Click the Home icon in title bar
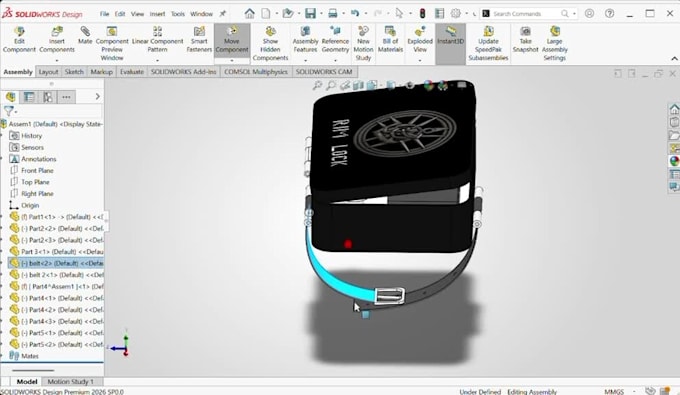Viewport: 680px width, 395px height. (x=249, y=13)
